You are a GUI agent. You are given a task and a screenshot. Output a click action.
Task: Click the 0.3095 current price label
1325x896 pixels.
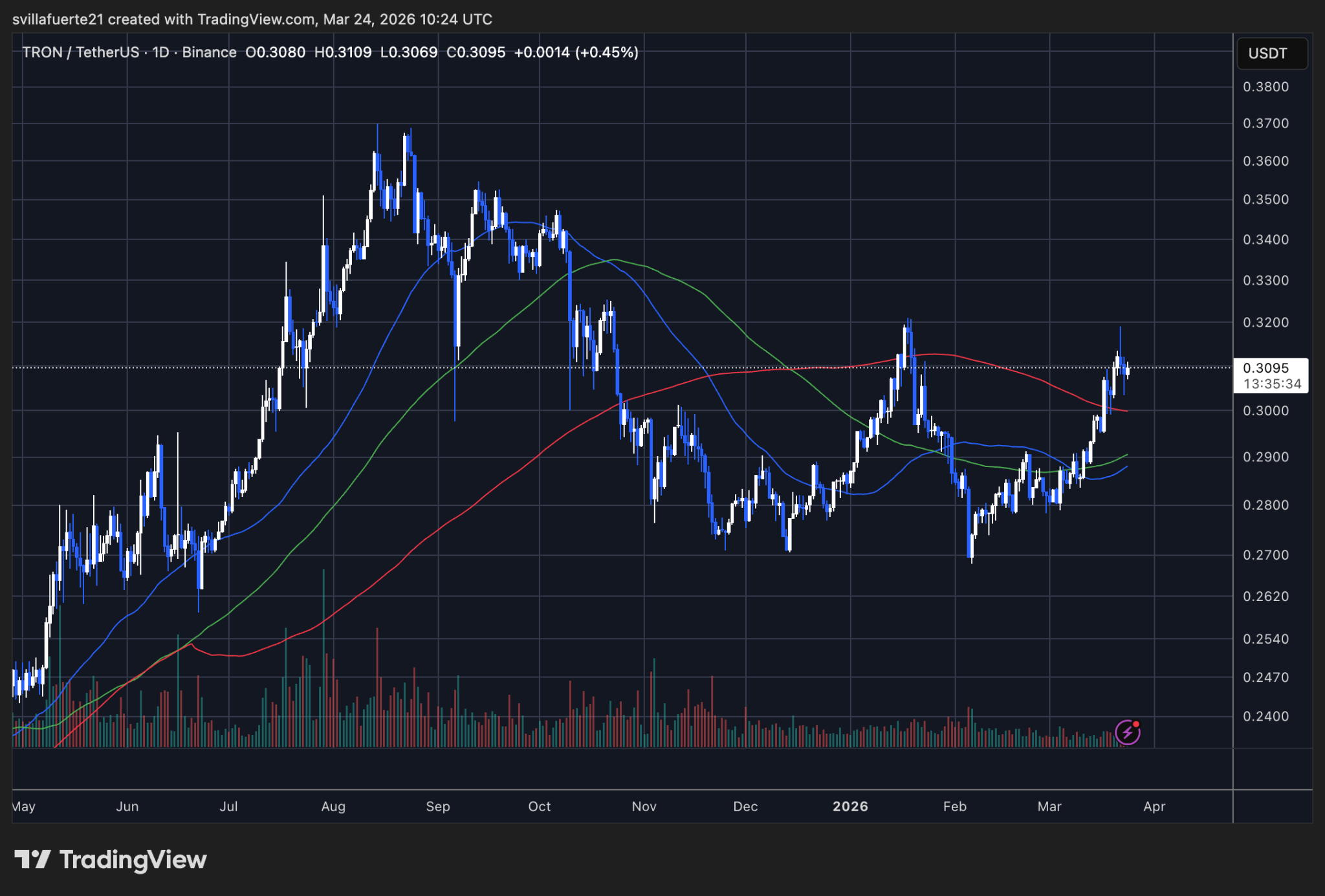coord(1266,368)
